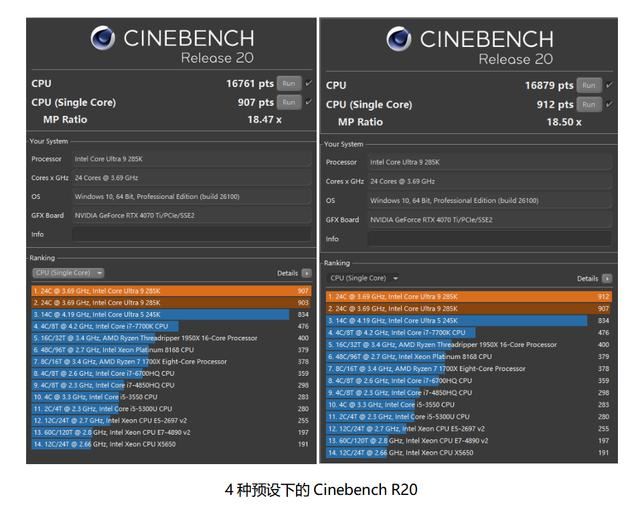The image size is (640, 507).
Task: Select the top ranking entry scoring 912
Action: click(x=466, y=297)
